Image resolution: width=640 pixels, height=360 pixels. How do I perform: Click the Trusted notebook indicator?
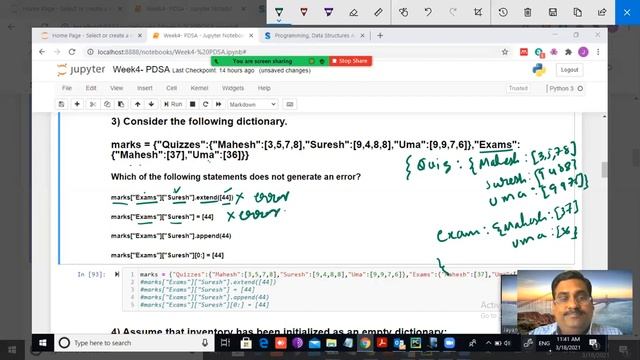tap(518, 88)
